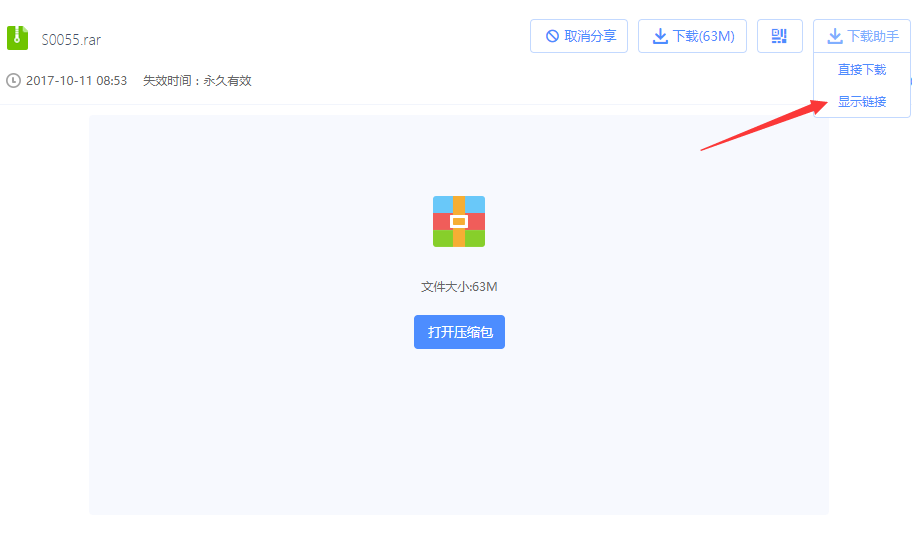Download the file via 下载(63M) text

tap(703, 36)
